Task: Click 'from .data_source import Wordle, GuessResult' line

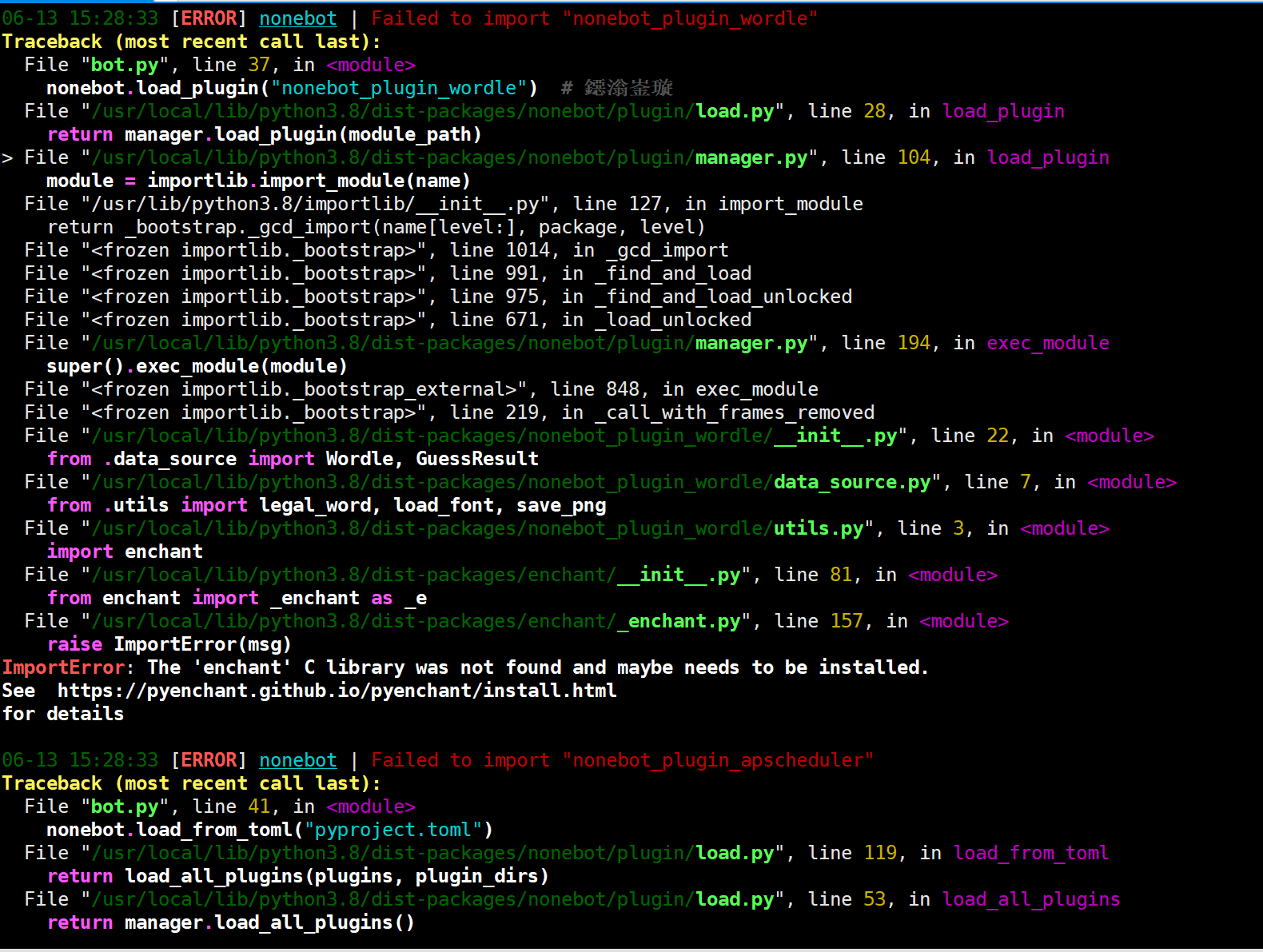Action: [x=293, y=459]
